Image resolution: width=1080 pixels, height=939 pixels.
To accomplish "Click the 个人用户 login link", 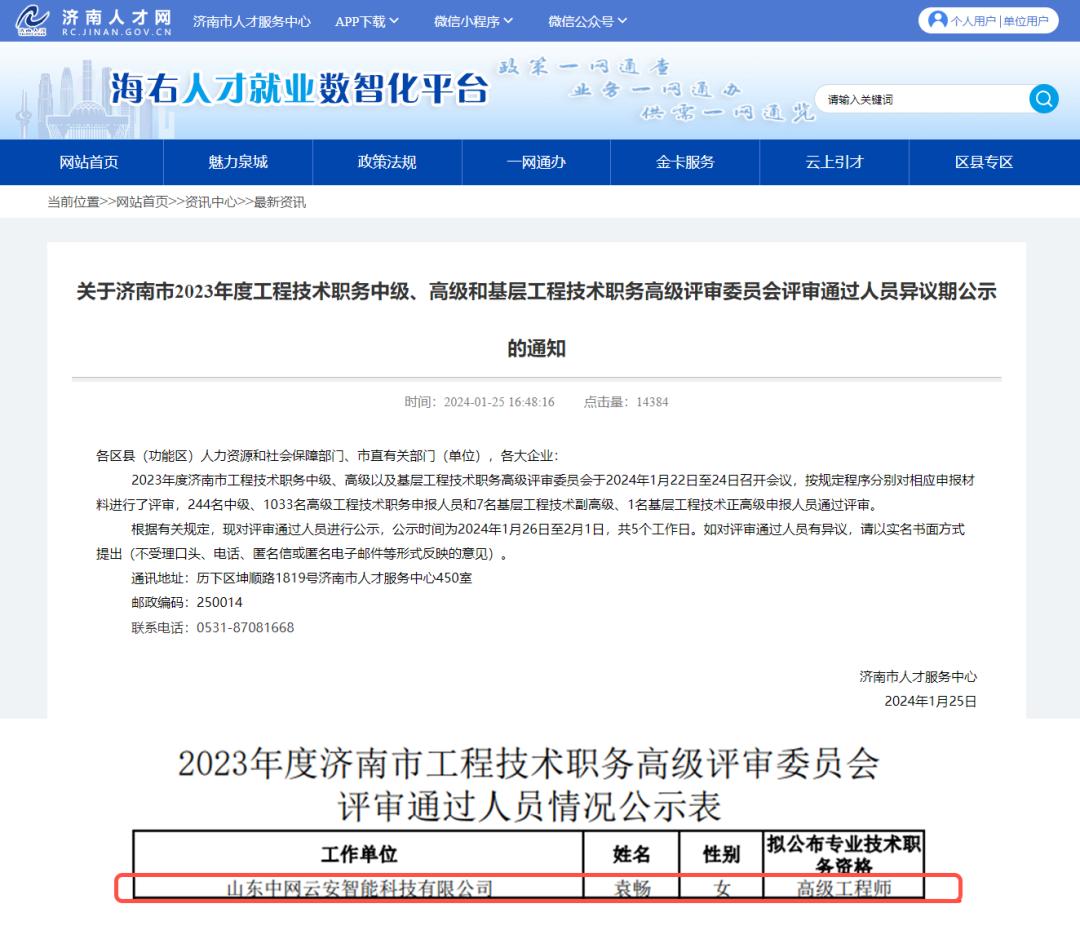I will click(973, 21).
